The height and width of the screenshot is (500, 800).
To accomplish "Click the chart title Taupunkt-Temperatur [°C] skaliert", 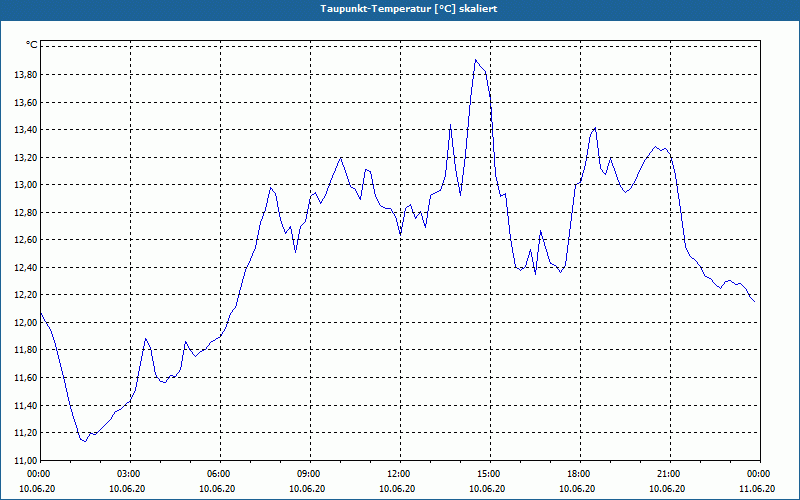I will point(409,9).
